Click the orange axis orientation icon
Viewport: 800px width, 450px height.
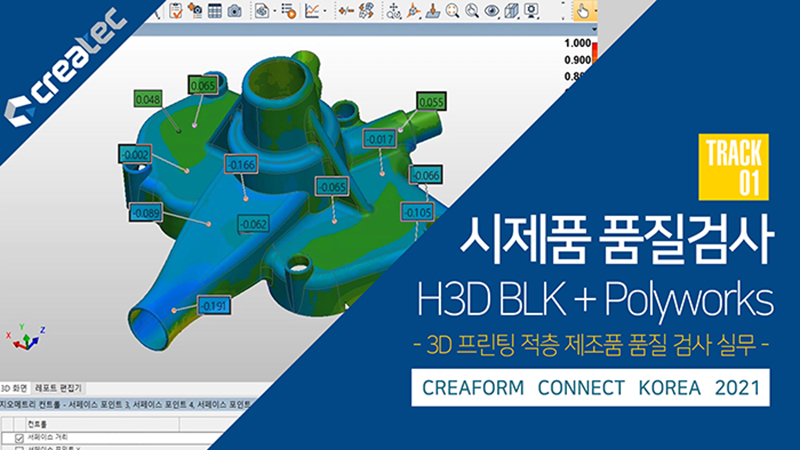click(413, 11)
